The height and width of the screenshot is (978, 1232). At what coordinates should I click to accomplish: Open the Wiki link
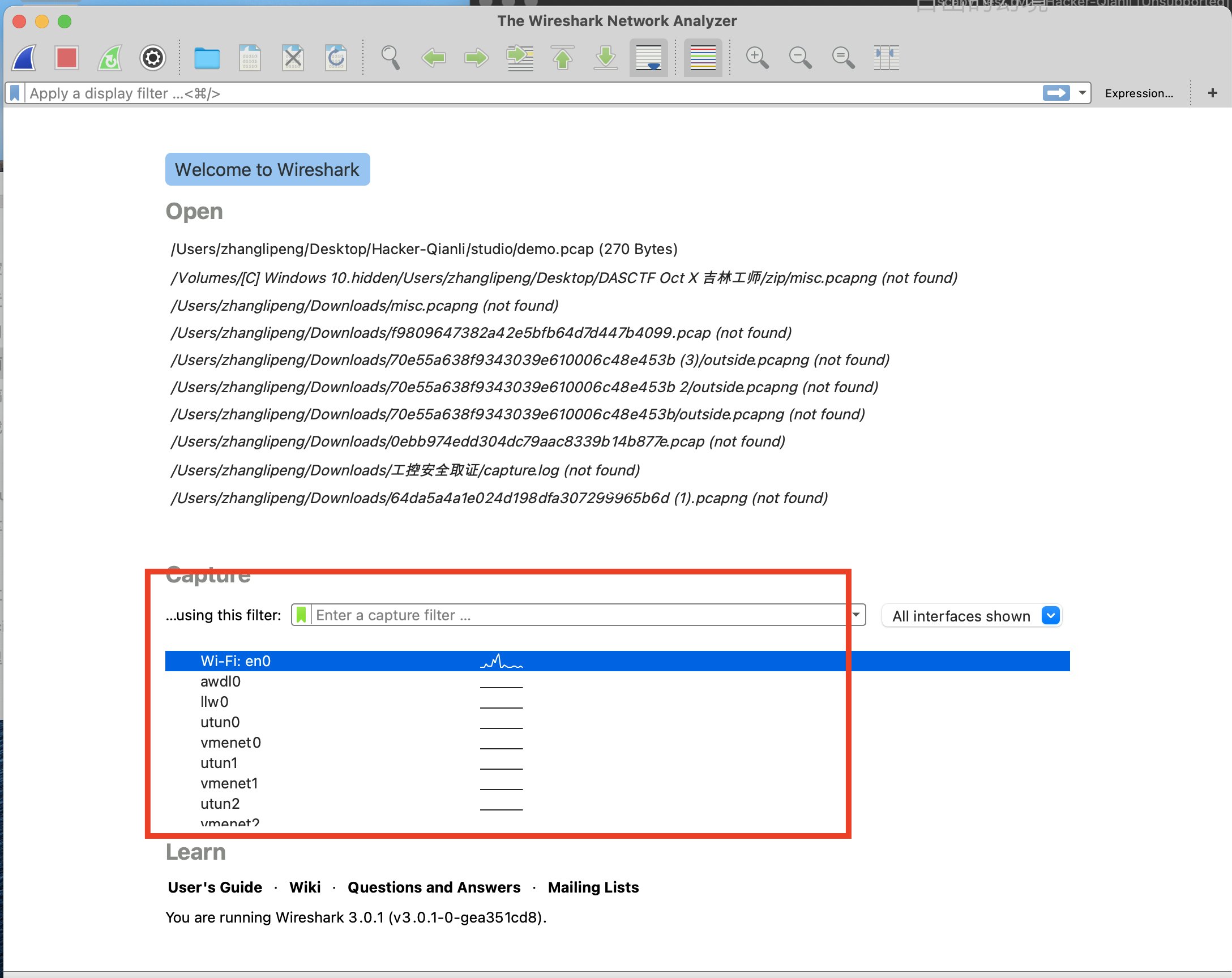(x=305, y=887)
